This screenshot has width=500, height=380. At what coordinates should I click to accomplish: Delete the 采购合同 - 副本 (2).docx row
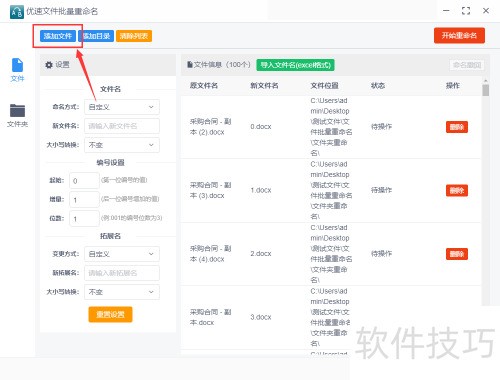click(x=457, y=127)
